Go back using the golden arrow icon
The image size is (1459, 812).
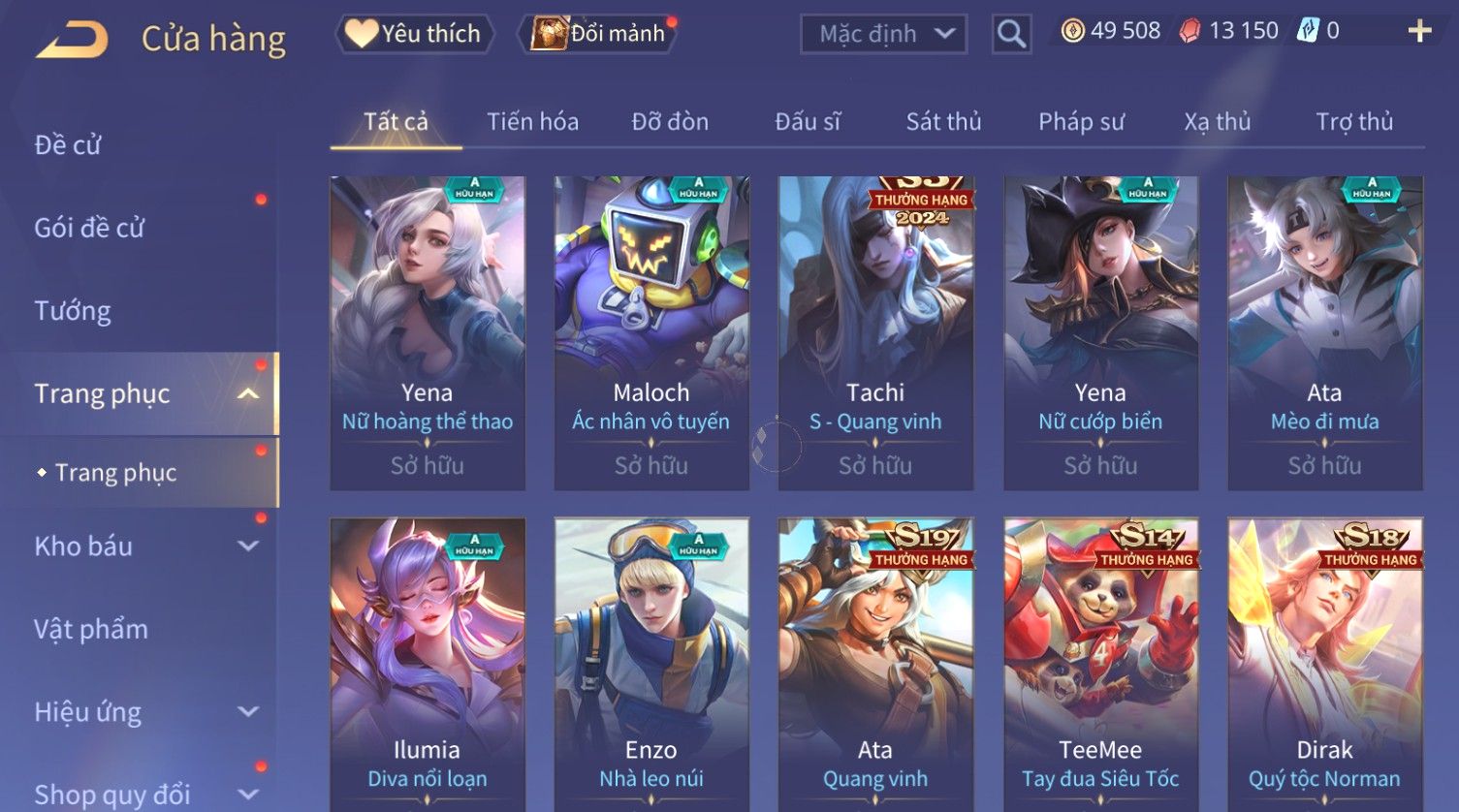pos(71,40)
